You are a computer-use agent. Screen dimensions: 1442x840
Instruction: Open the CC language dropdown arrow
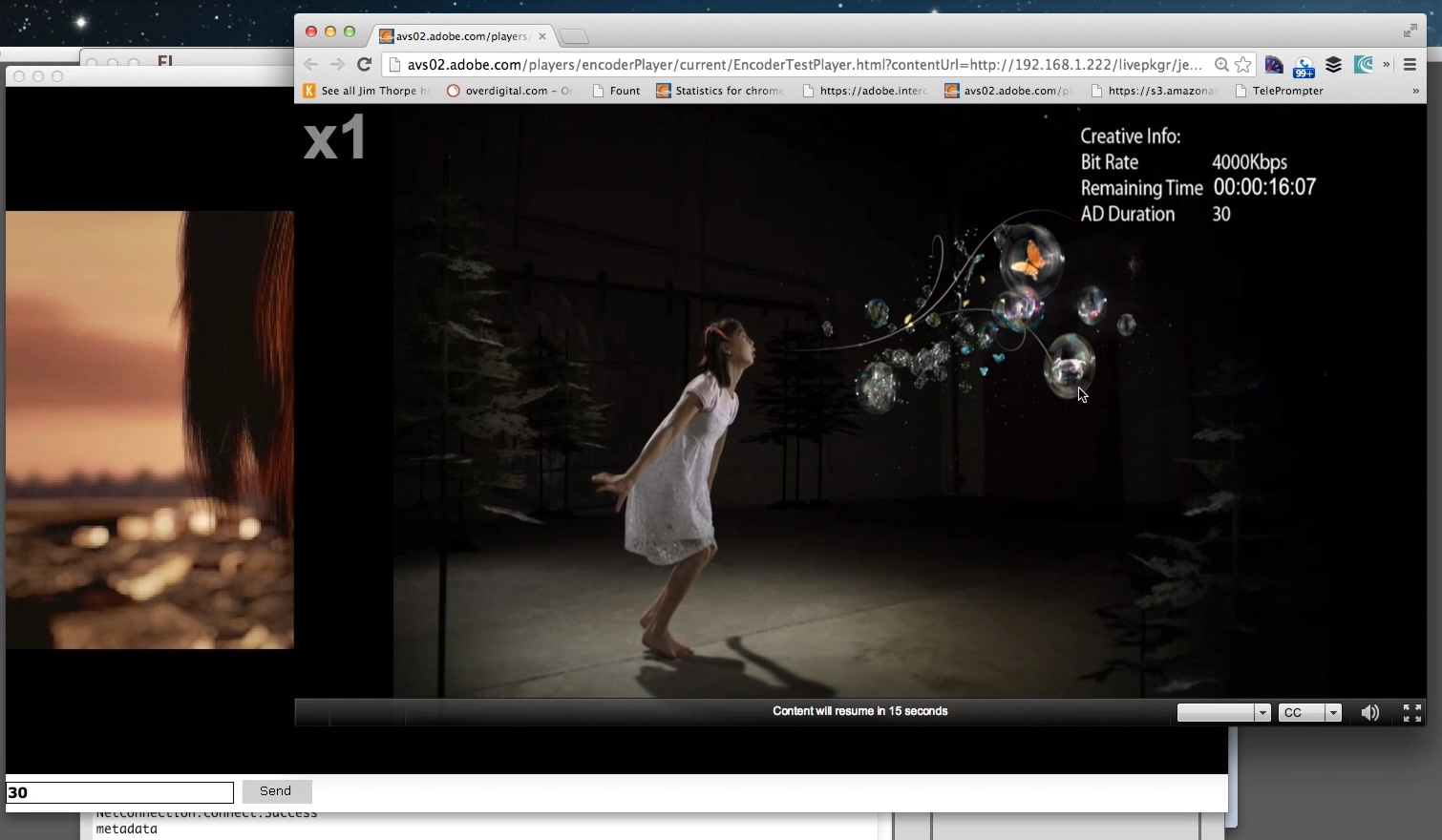coord(1334,712)
